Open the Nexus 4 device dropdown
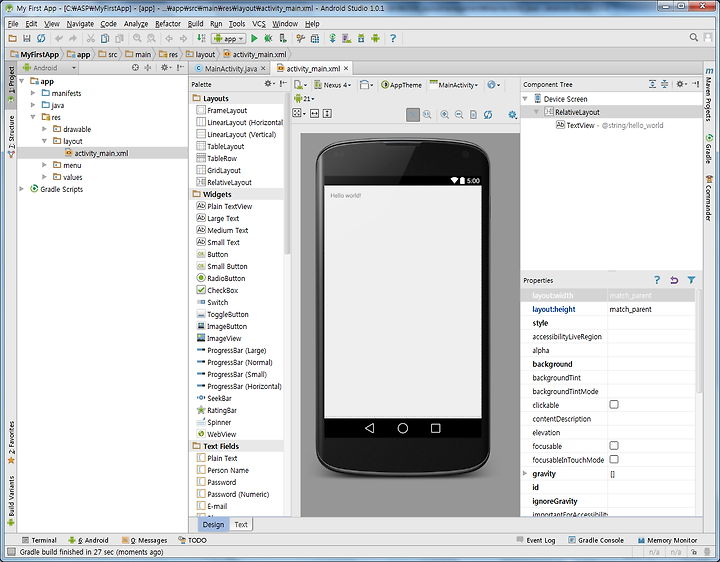The width and height of the screenshot is (720, 562). (333, 85)
